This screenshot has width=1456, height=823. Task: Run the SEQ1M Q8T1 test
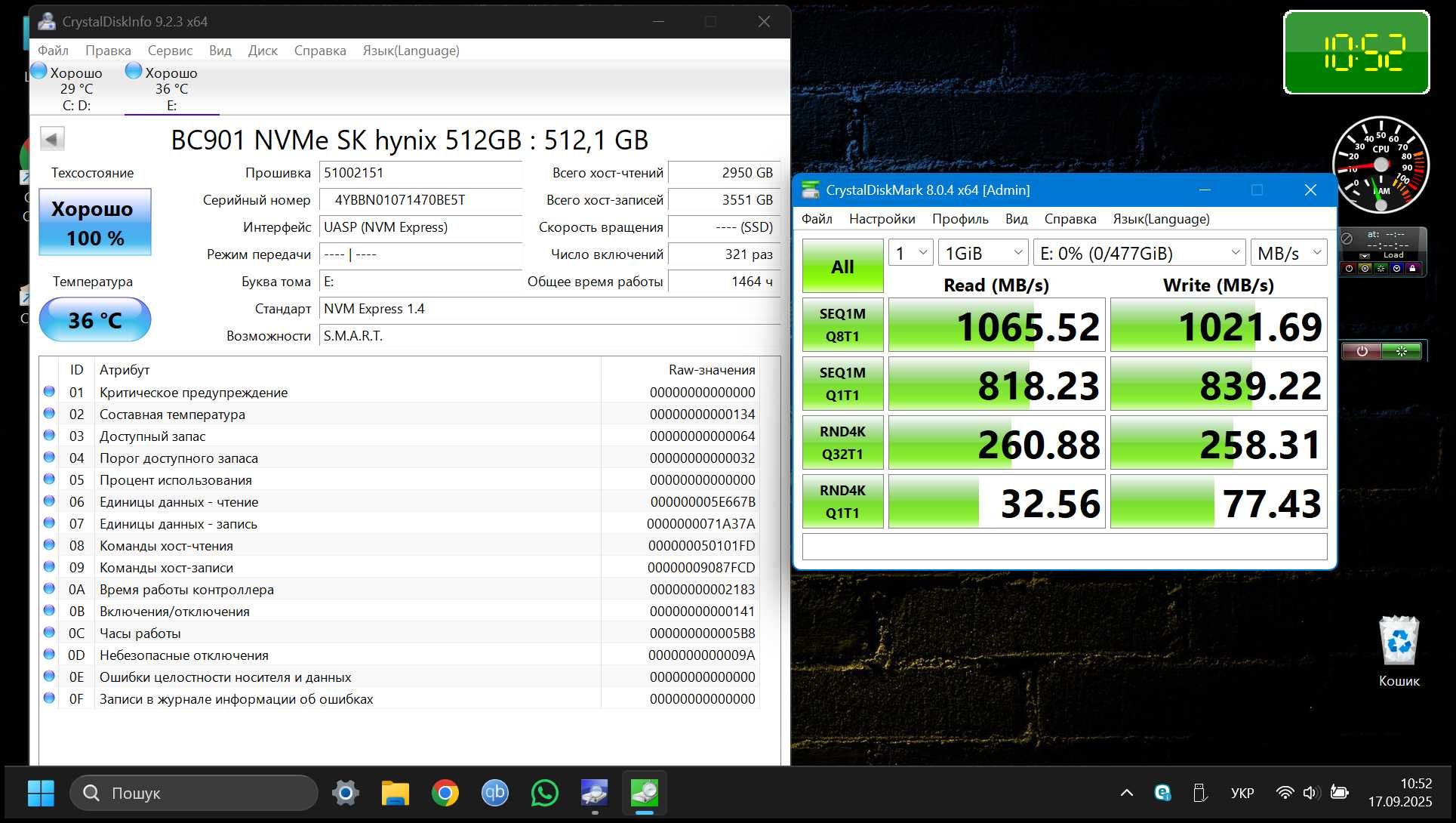click(x=842, y=325)
